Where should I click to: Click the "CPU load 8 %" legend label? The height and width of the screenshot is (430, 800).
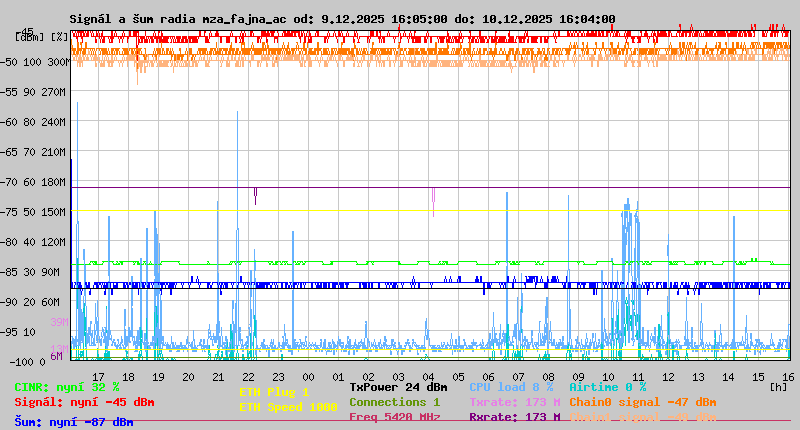click(x=511, y=387)
